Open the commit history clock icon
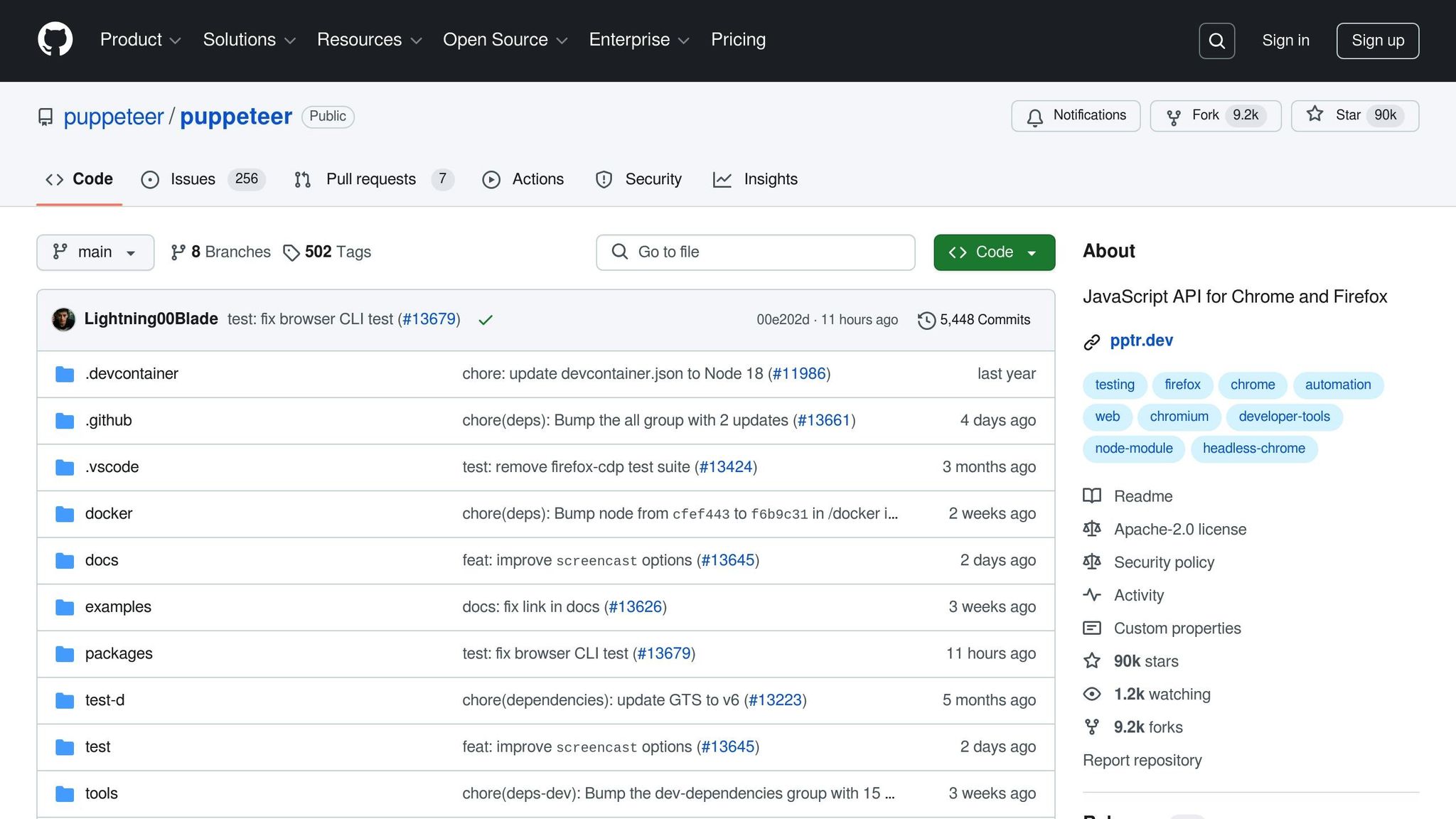This screenshot has width=1456, height=819. tap(926, 321)
